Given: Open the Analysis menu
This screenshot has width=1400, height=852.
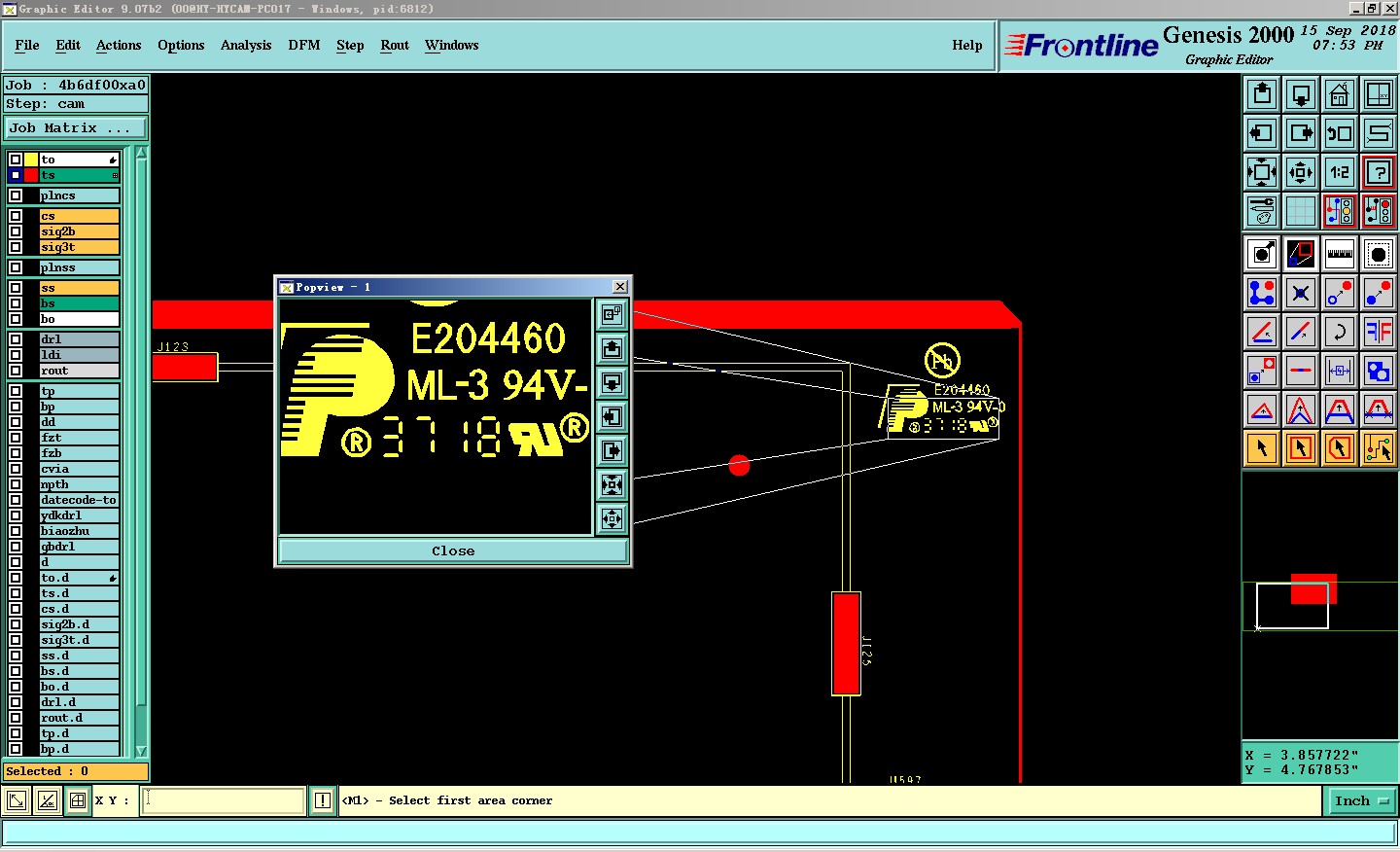Looking at the screenshot, I should (x=246, y=45).
